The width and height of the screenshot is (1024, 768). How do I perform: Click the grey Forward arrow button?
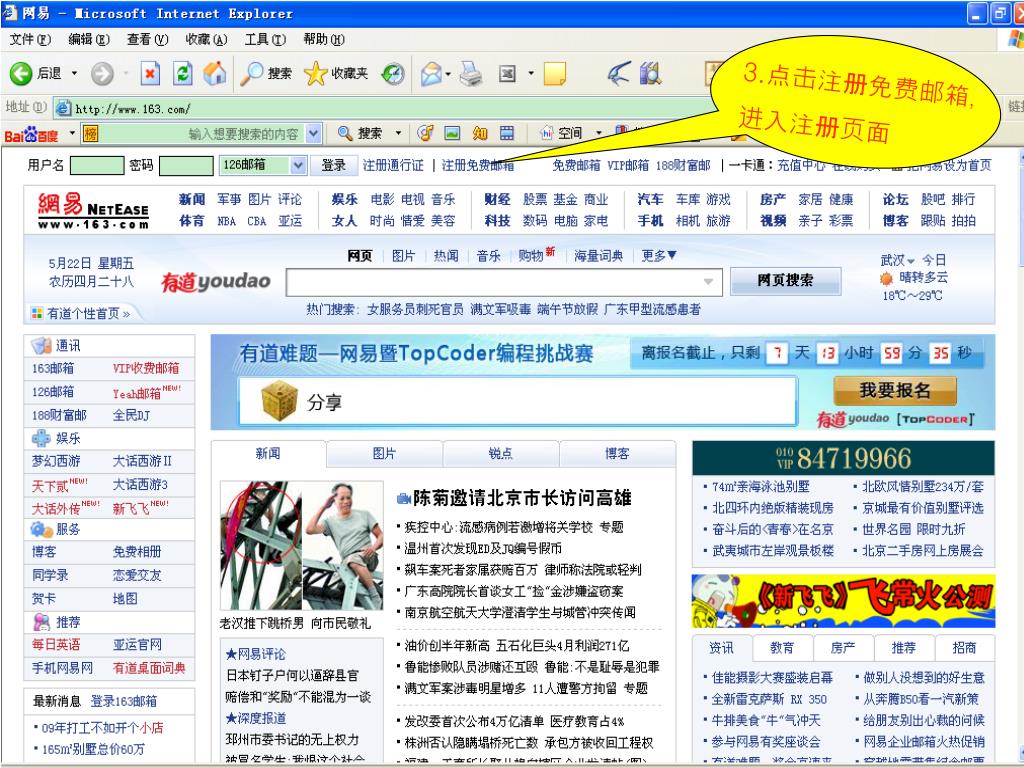pos(102,74)
